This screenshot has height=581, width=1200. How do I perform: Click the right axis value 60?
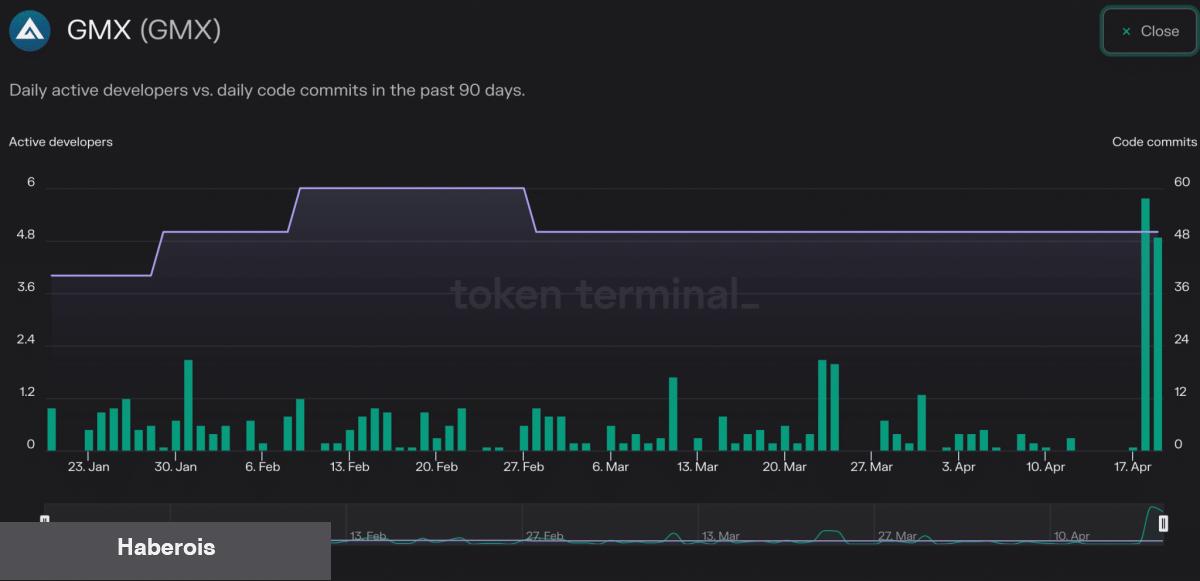[x=1182, y=182]
